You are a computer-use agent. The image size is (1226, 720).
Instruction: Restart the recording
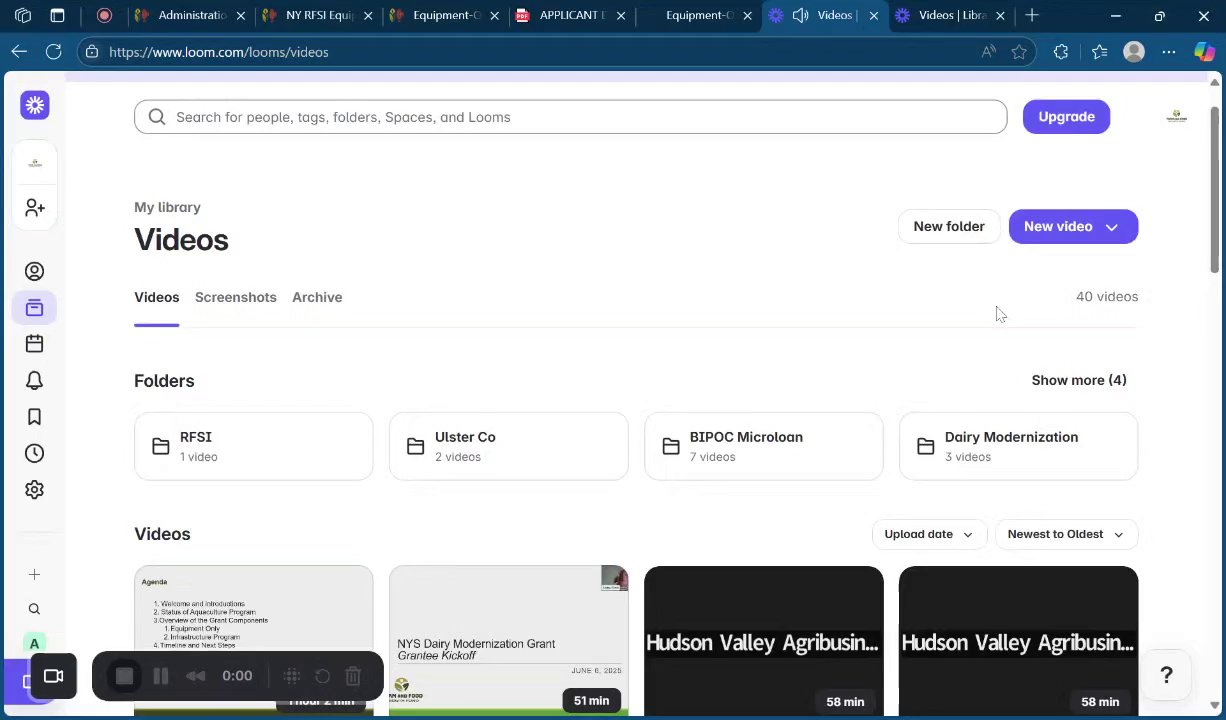tap(323, 676)
